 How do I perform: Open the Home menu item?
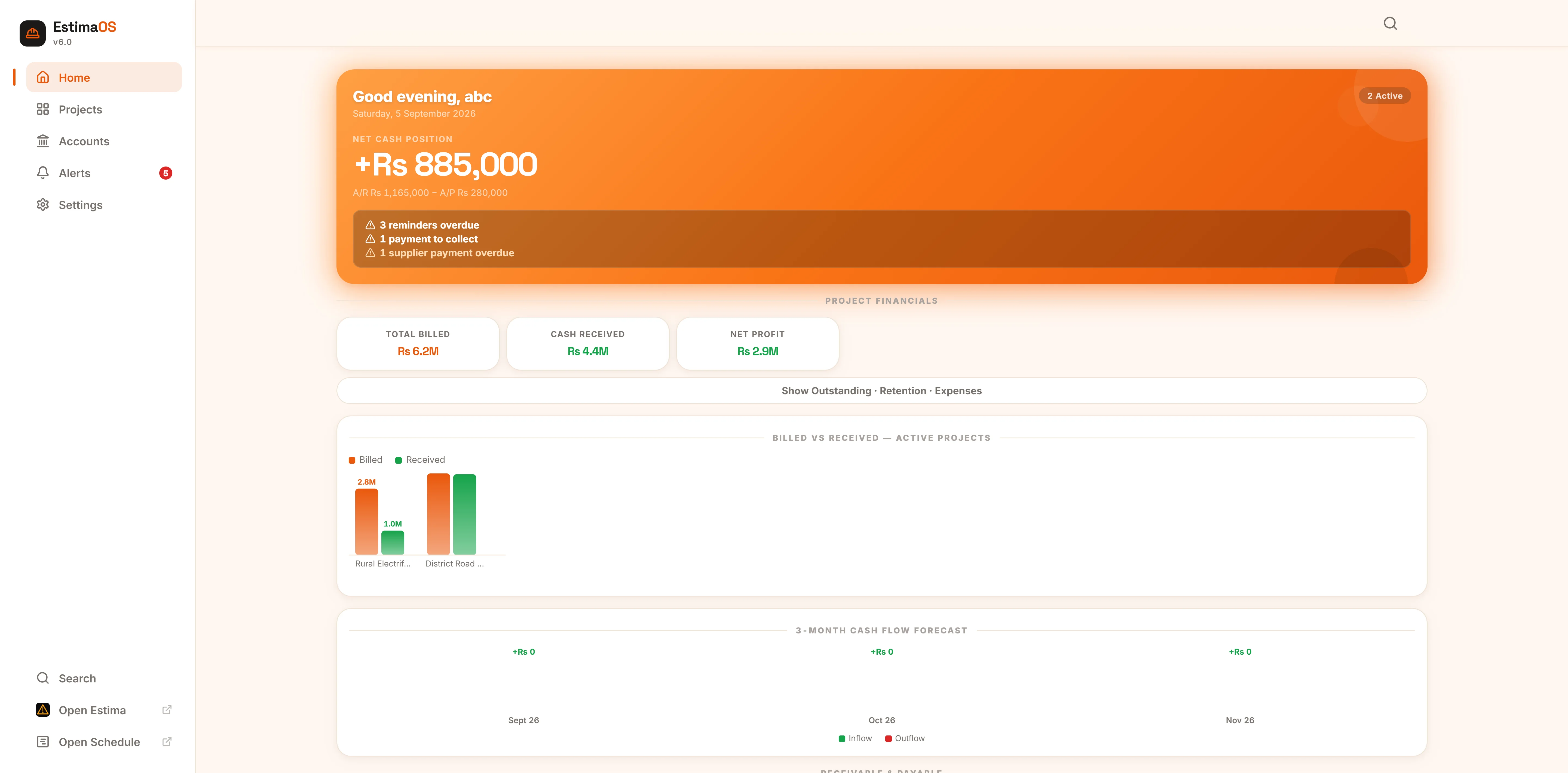coord(104,77)
